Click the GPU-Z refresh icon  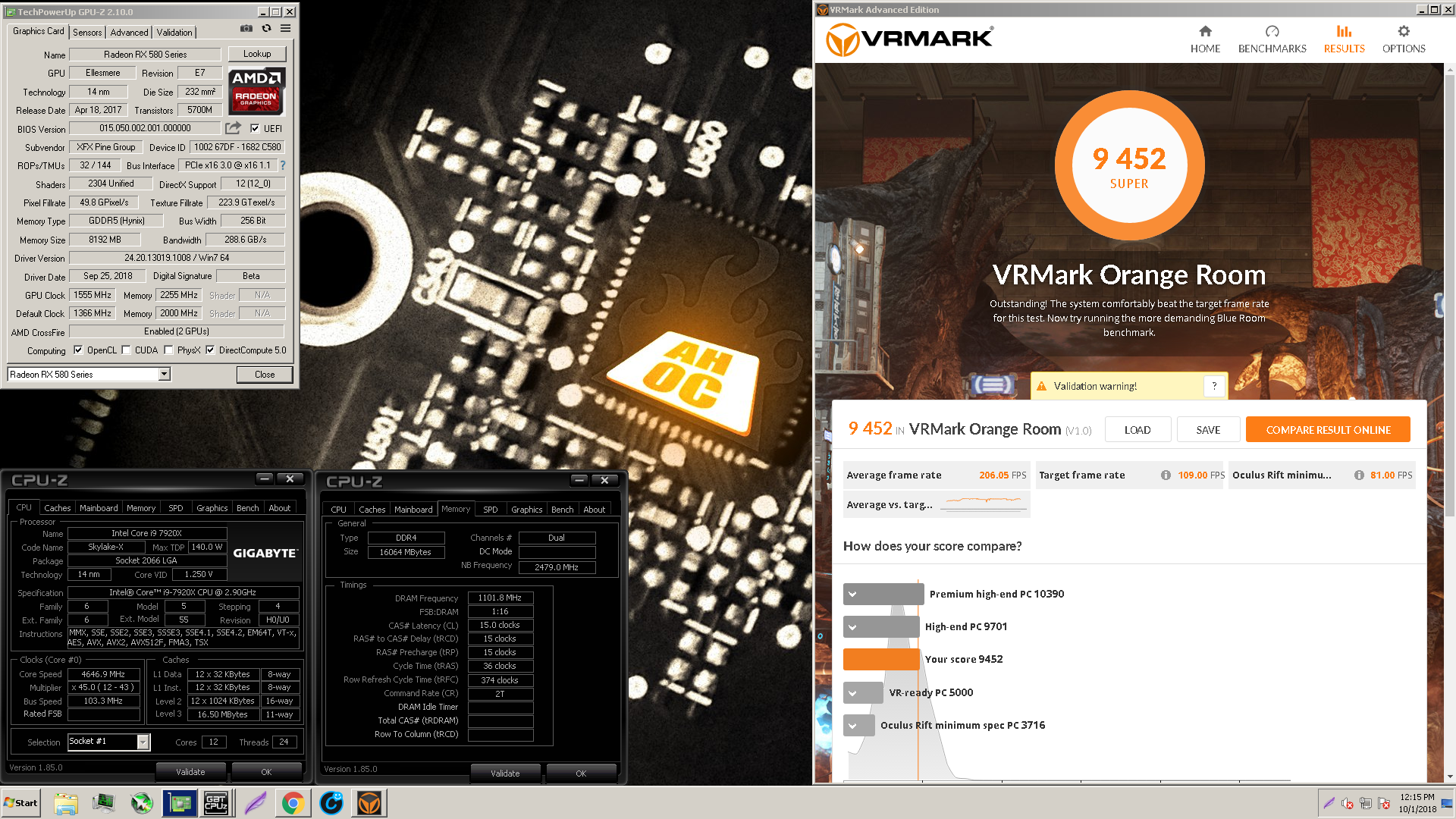[x=266, y=29]
